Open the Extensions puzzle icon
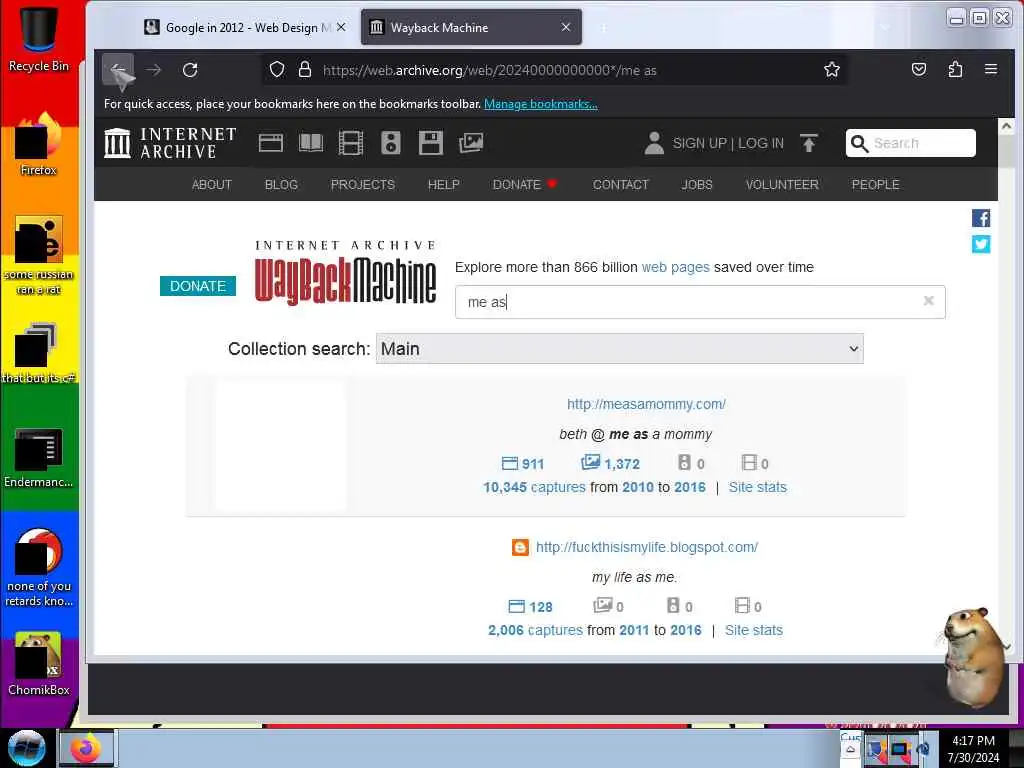The height and width of the screenshot is (768, 1024). [x=955, y=69]
